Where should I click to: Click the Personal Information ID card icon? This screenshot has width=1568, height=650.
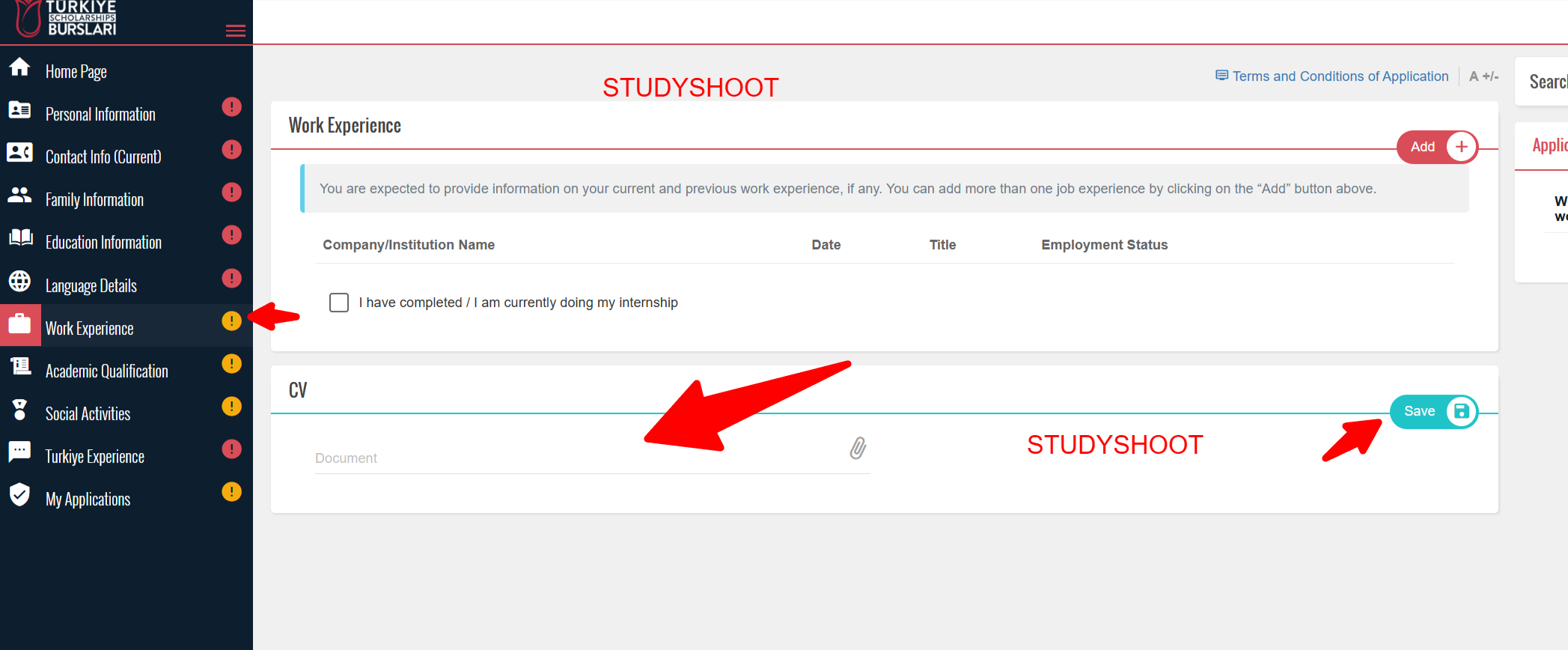19,110
